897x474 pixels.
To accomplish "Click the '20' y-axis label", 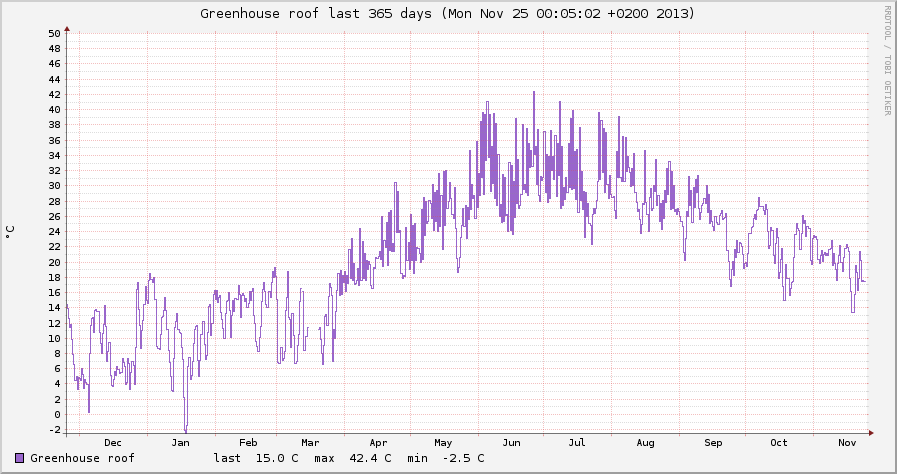I will point(54,262).
